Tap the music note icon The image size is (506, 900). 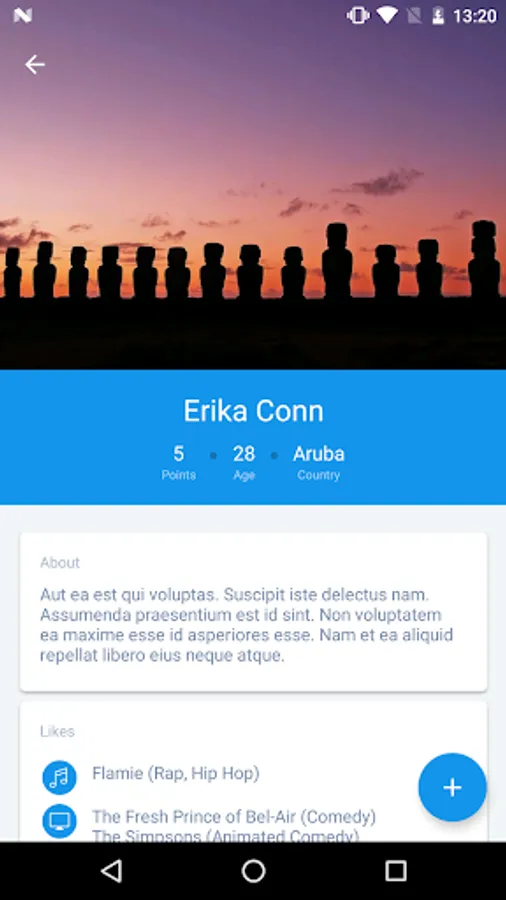pos(59,777)
